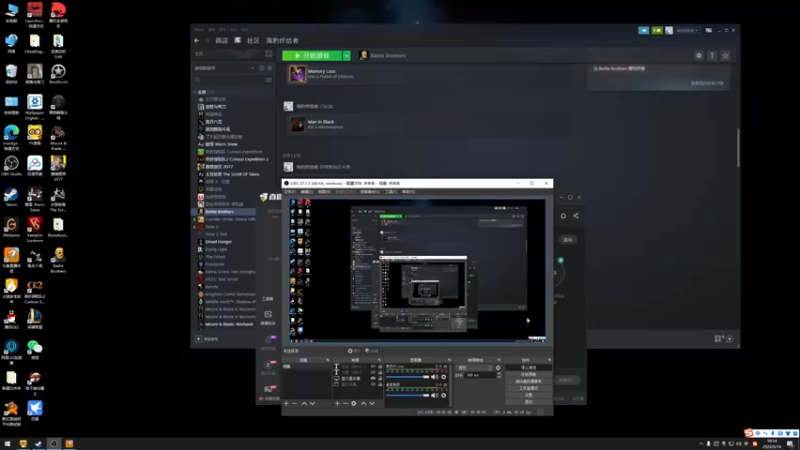
Task: Collapse the 全部 category in Steam library
Action: 195,92
